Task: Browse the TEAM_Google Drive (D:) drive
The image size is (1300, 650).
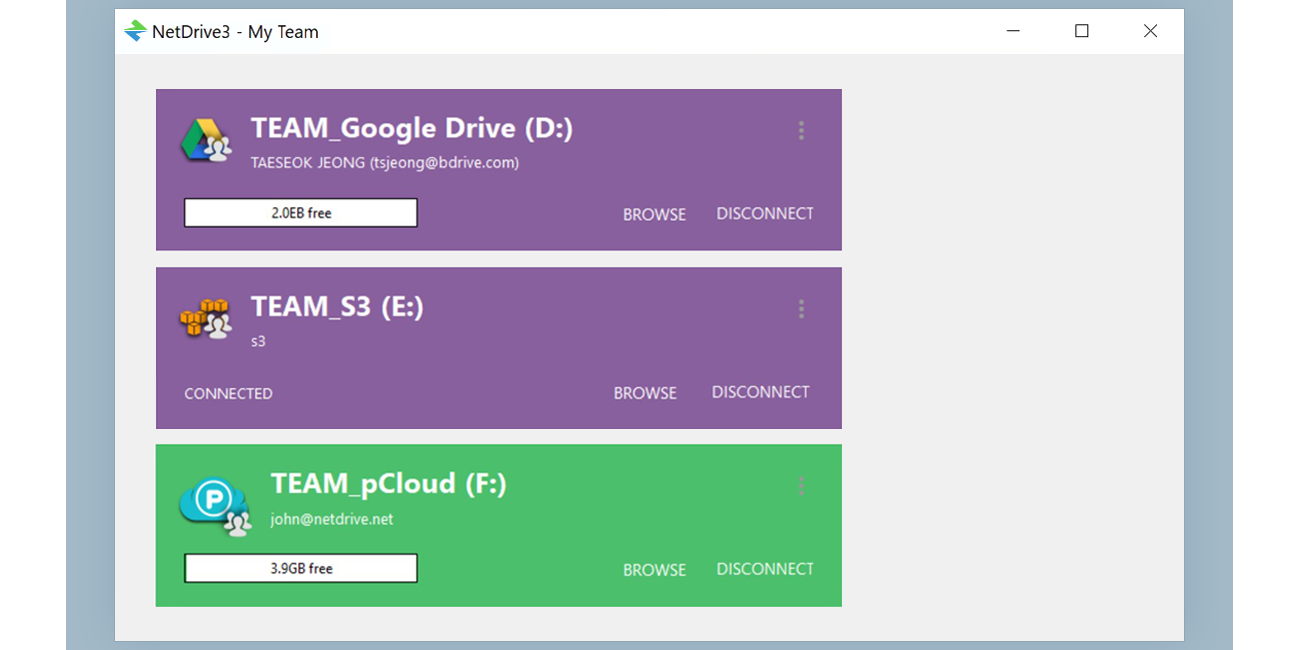Action: [x=654, y=214]
